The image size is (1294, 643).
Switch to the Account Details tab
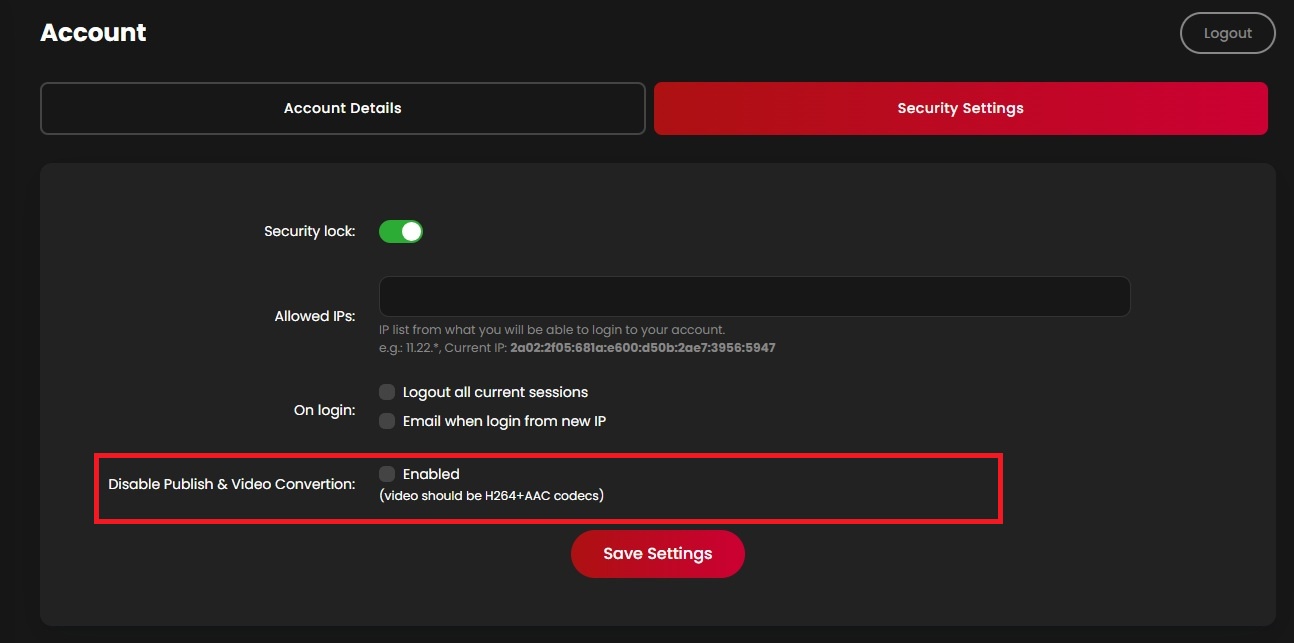click(342, 108)
